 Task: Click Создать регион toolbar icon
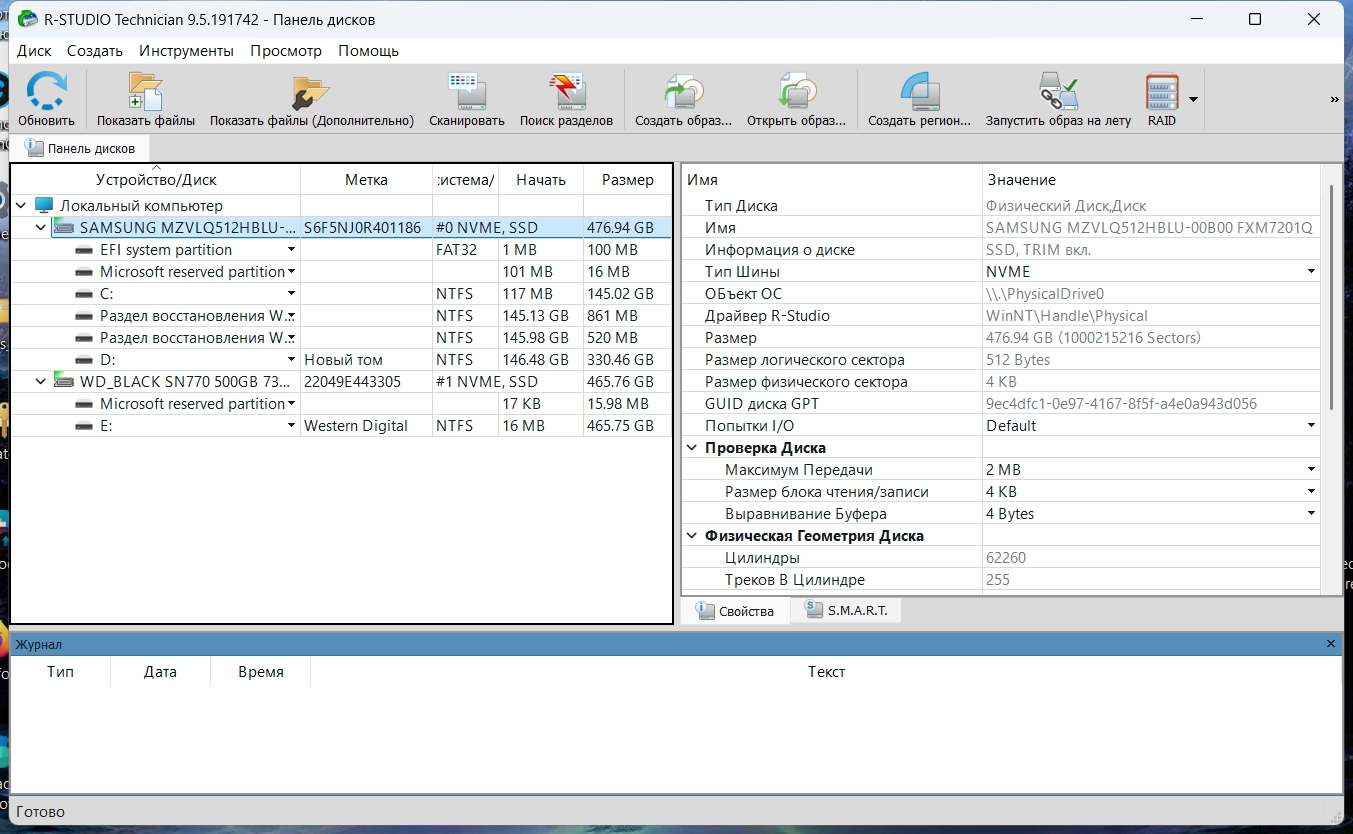[x=919, y=93]
